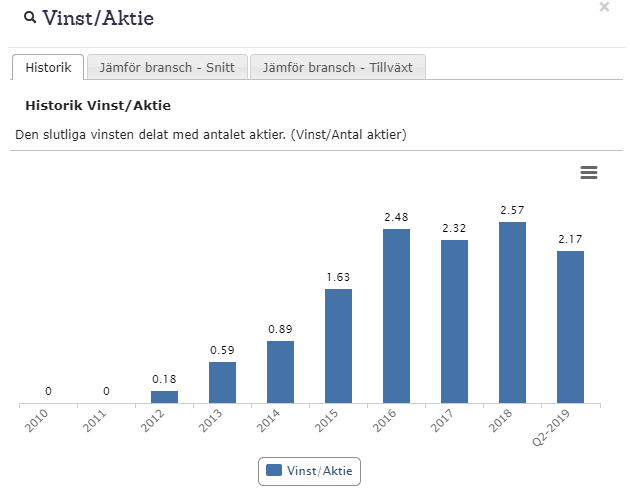This screenshot has height=496, width=630.
Task: Select the 2013 bar showing 0.59
Action: click(x=222, y=382)
